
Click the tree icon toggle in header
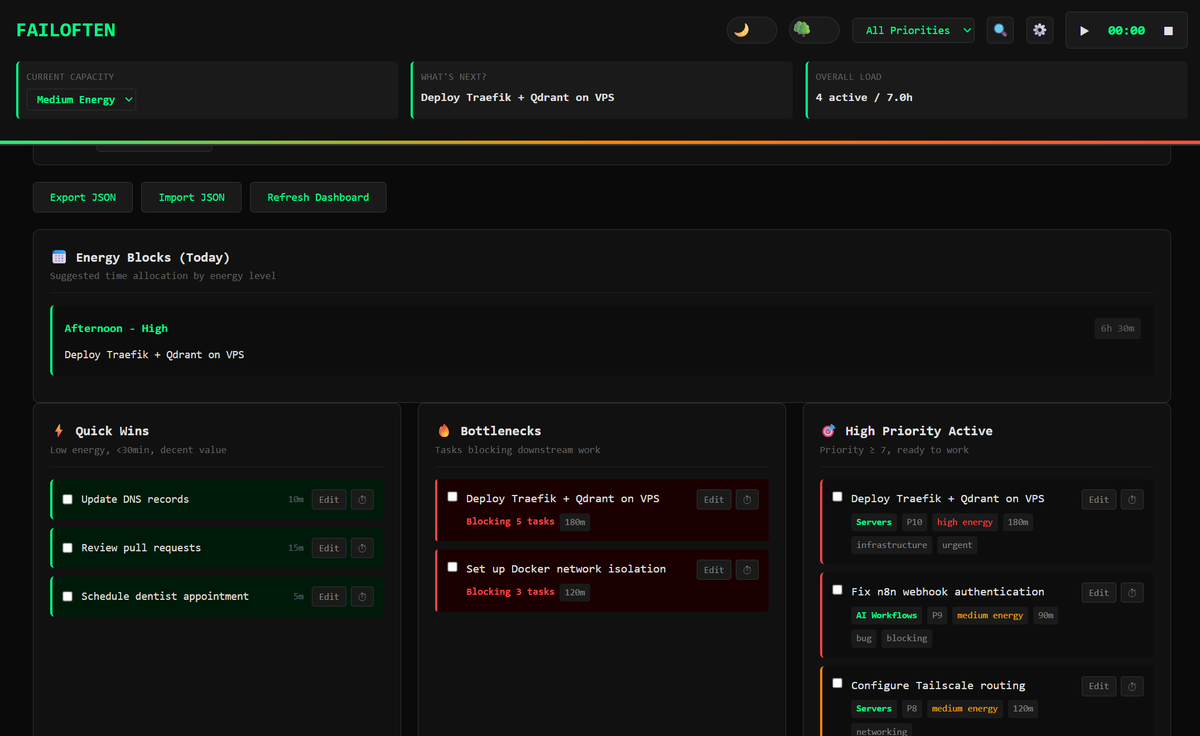coord(813,30)
